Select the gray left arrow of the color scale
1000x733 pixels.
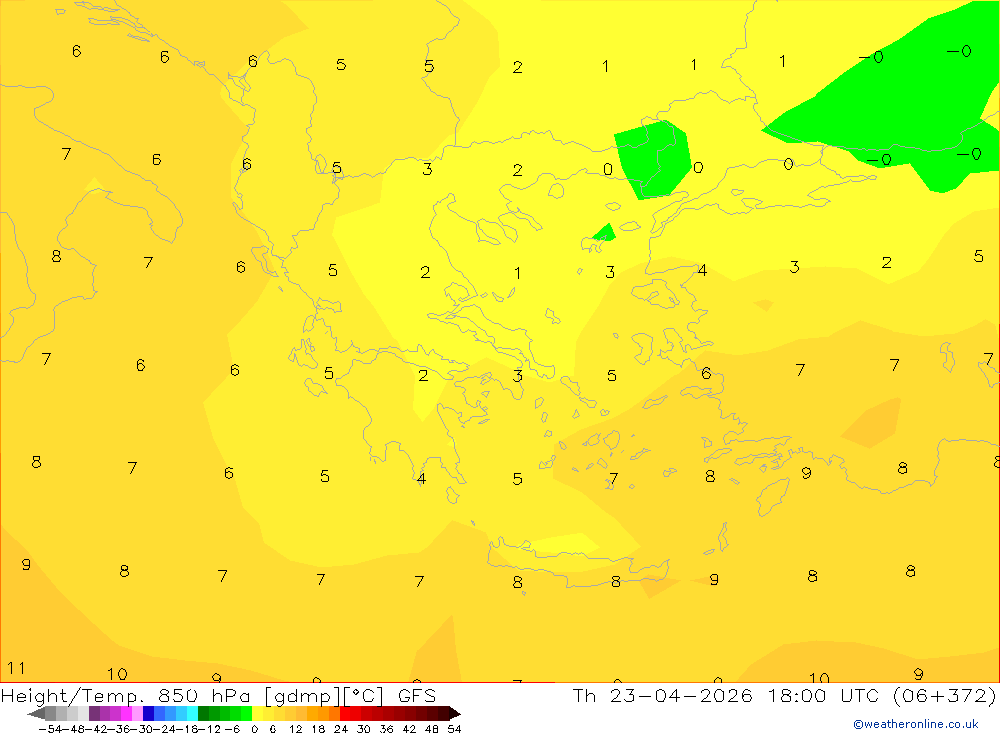[x=36, y=714]
